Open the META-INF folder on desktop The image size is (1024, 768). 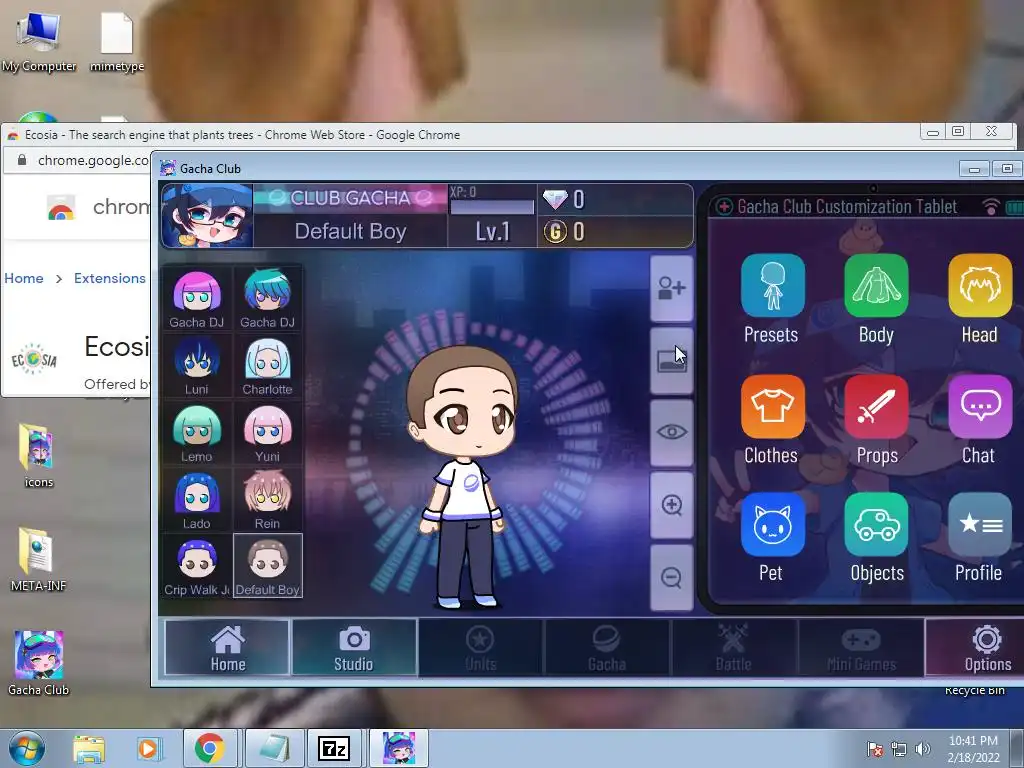[39, 559]
